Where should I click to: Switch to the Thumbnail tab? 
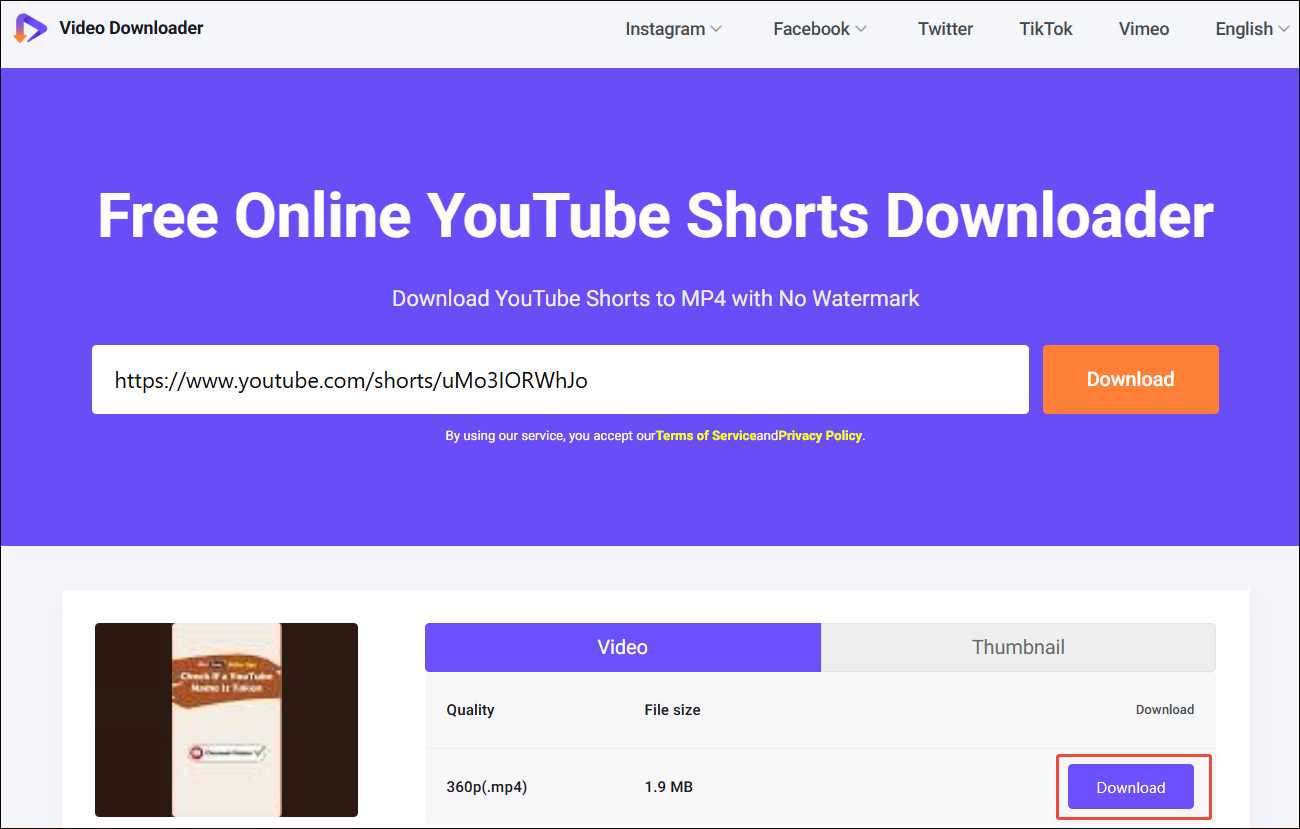pos(1018,647)
